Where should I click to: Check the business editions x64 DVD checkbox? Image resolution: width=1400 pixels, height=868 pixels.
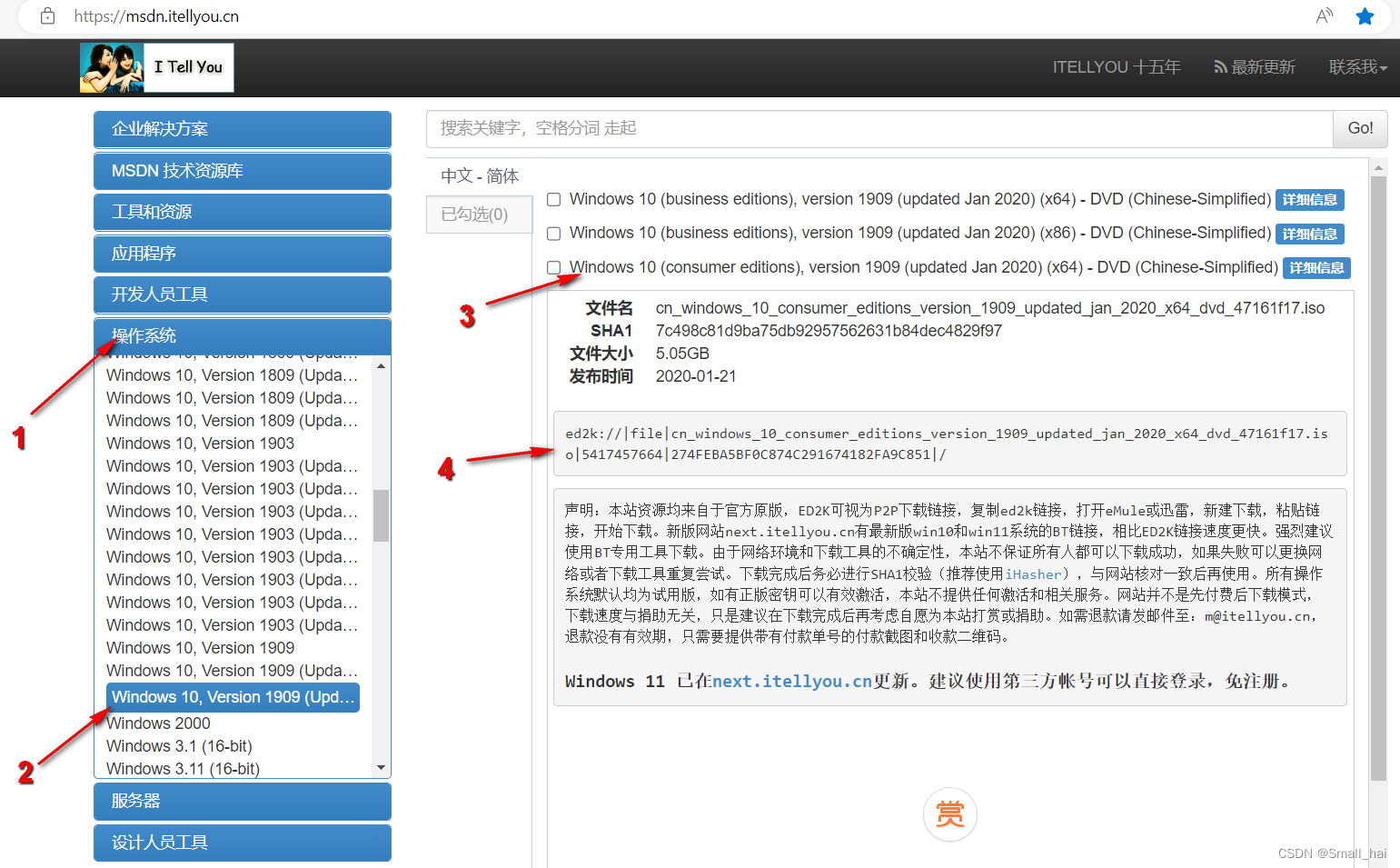(553, 199)
